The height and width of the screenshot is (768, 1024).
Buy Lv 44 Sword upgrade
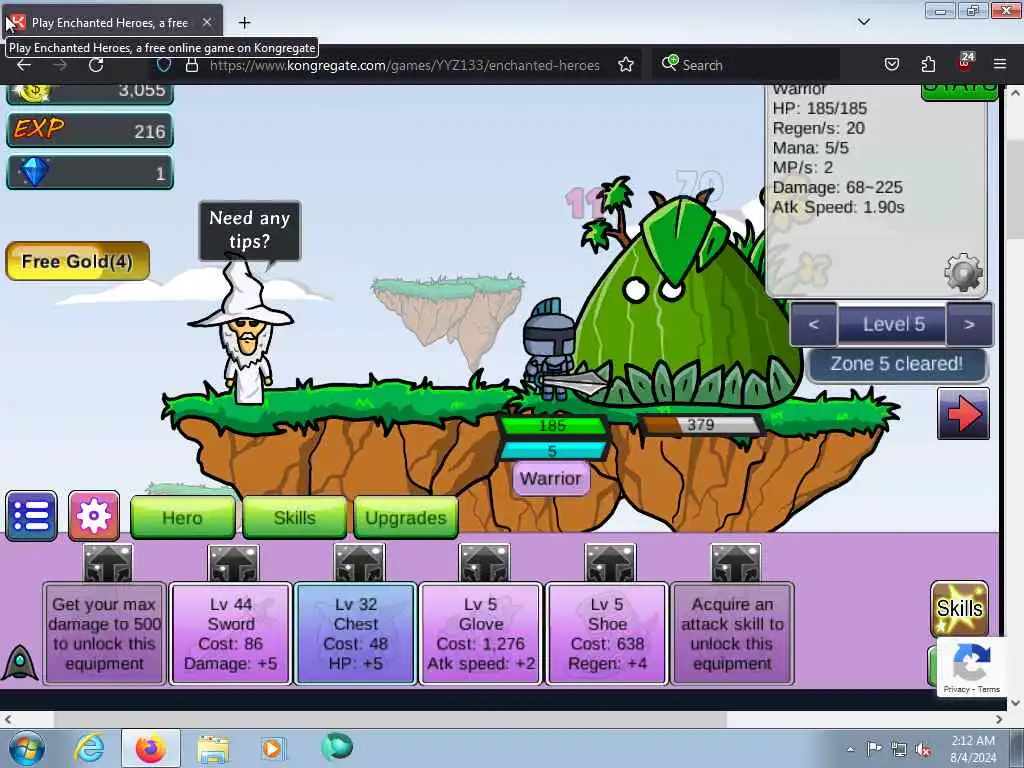pos(231,633)
